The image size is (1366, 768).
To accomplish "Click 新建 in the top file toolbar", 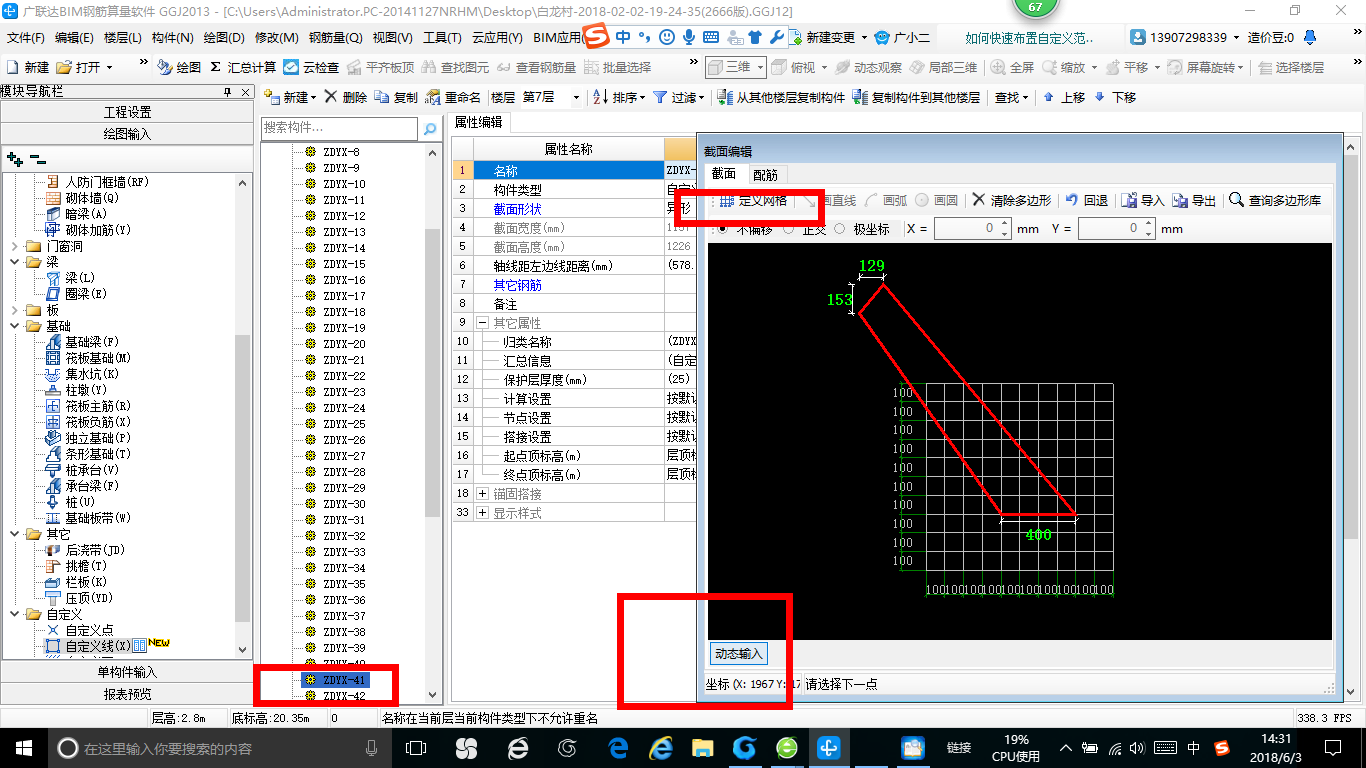I will pyautogui.click(x=28, y=67).
